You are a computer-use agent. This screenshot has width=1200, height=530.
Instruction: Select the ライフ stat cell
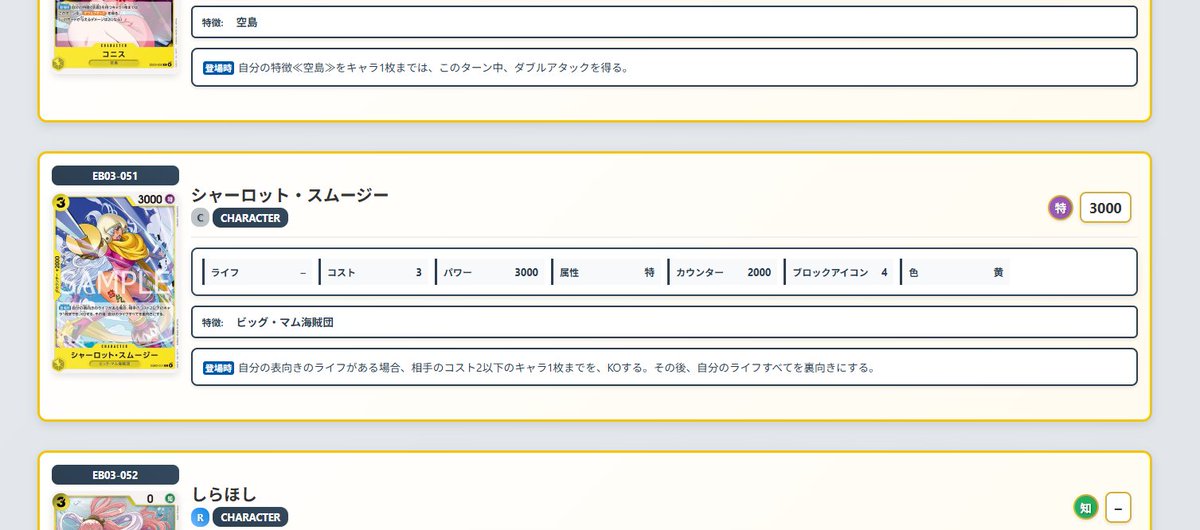(x=259, y=272)
